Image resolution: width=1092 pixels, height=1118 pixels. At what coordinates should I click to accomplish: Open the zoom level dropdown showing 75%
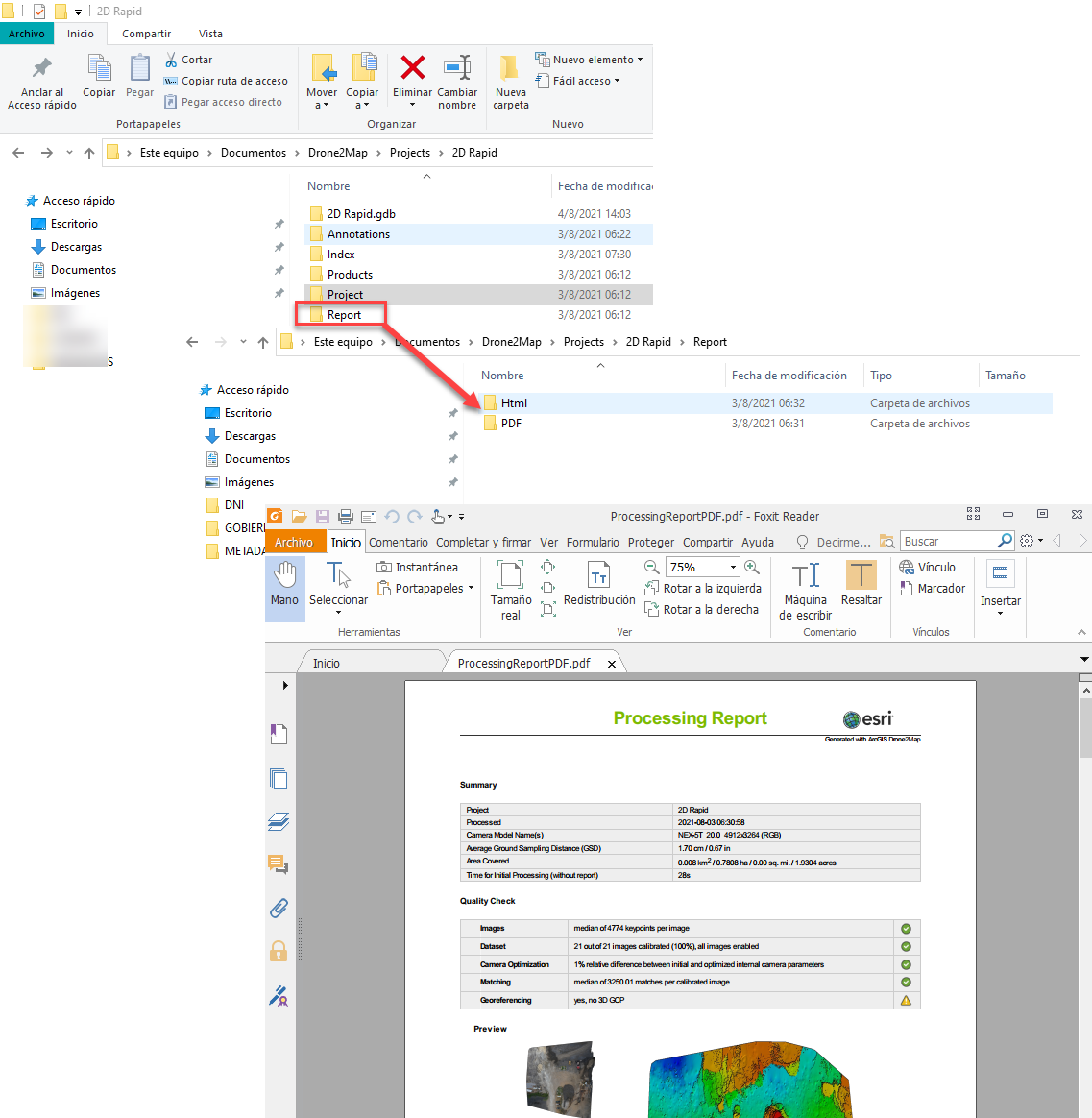pos(732,566)
